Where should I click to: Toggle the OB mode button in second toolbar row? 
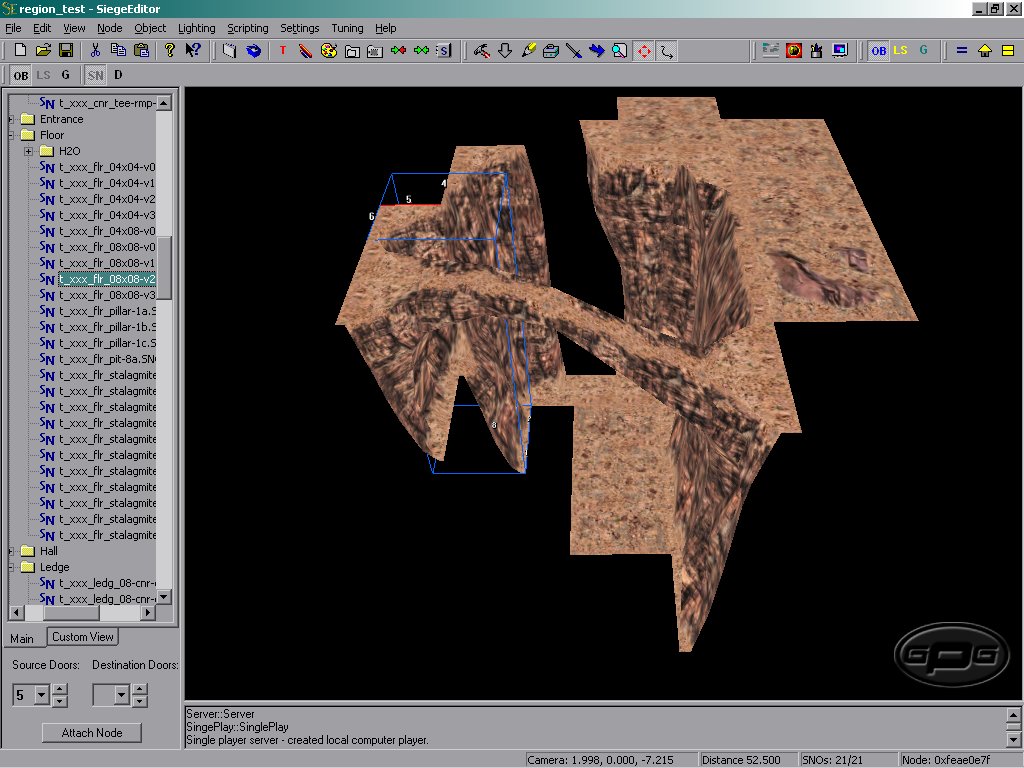[21, 75]
